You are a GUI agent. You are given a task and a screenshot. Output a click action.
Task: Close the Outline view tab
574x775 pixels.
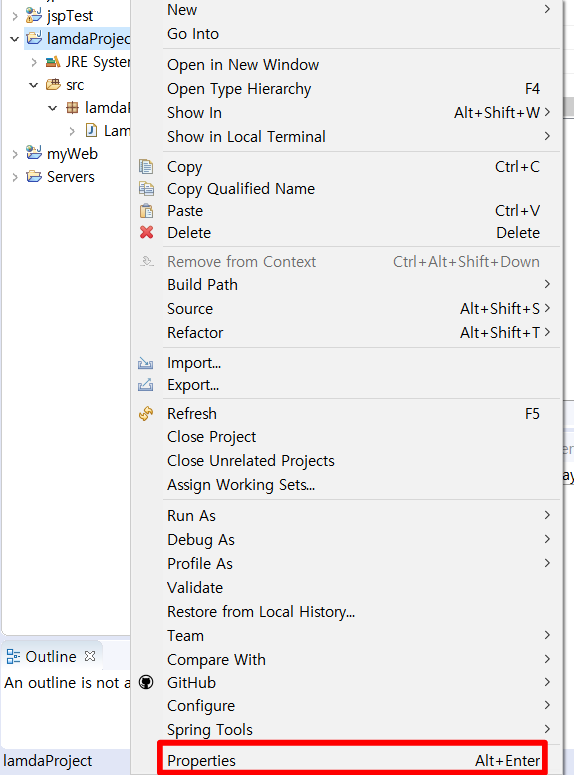[90, 656]
